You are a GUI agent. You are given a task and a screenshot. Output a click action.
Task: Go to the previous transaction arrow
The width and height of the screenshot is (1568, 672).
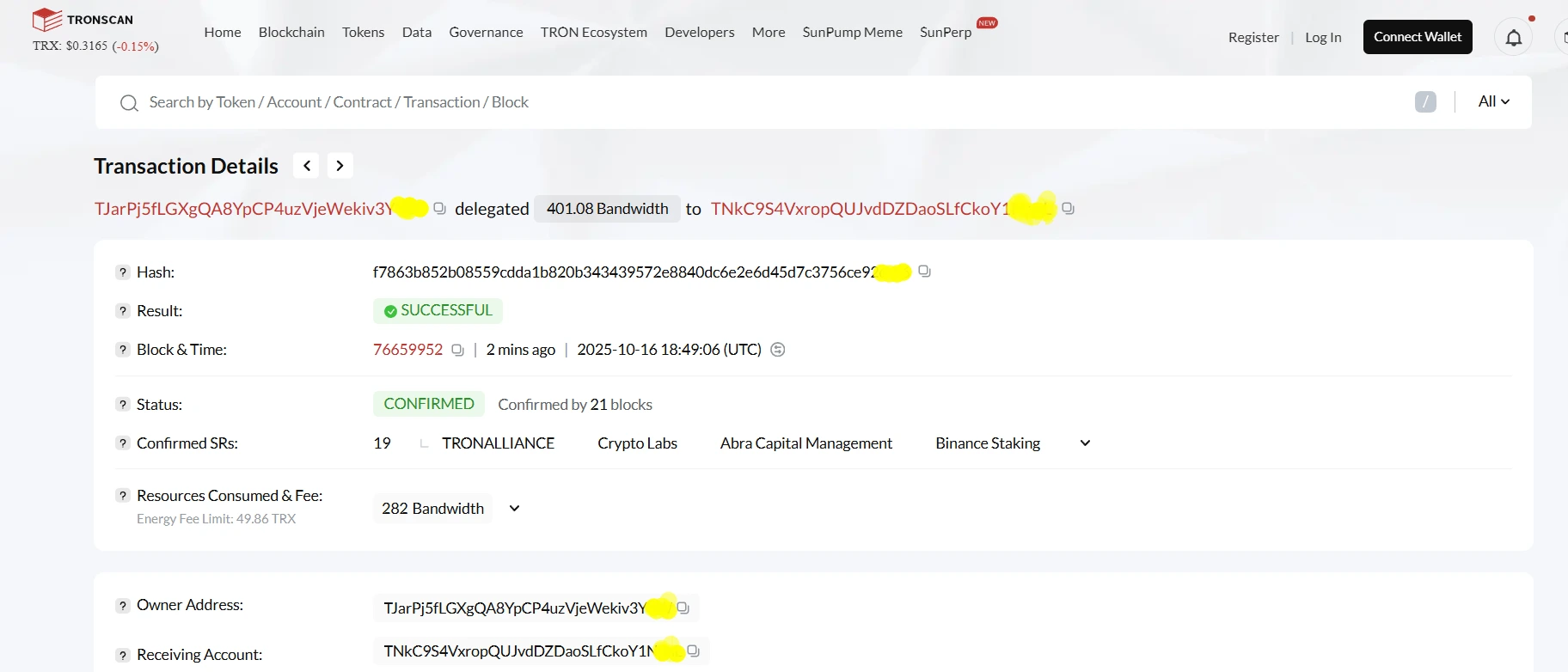[306, 166]
